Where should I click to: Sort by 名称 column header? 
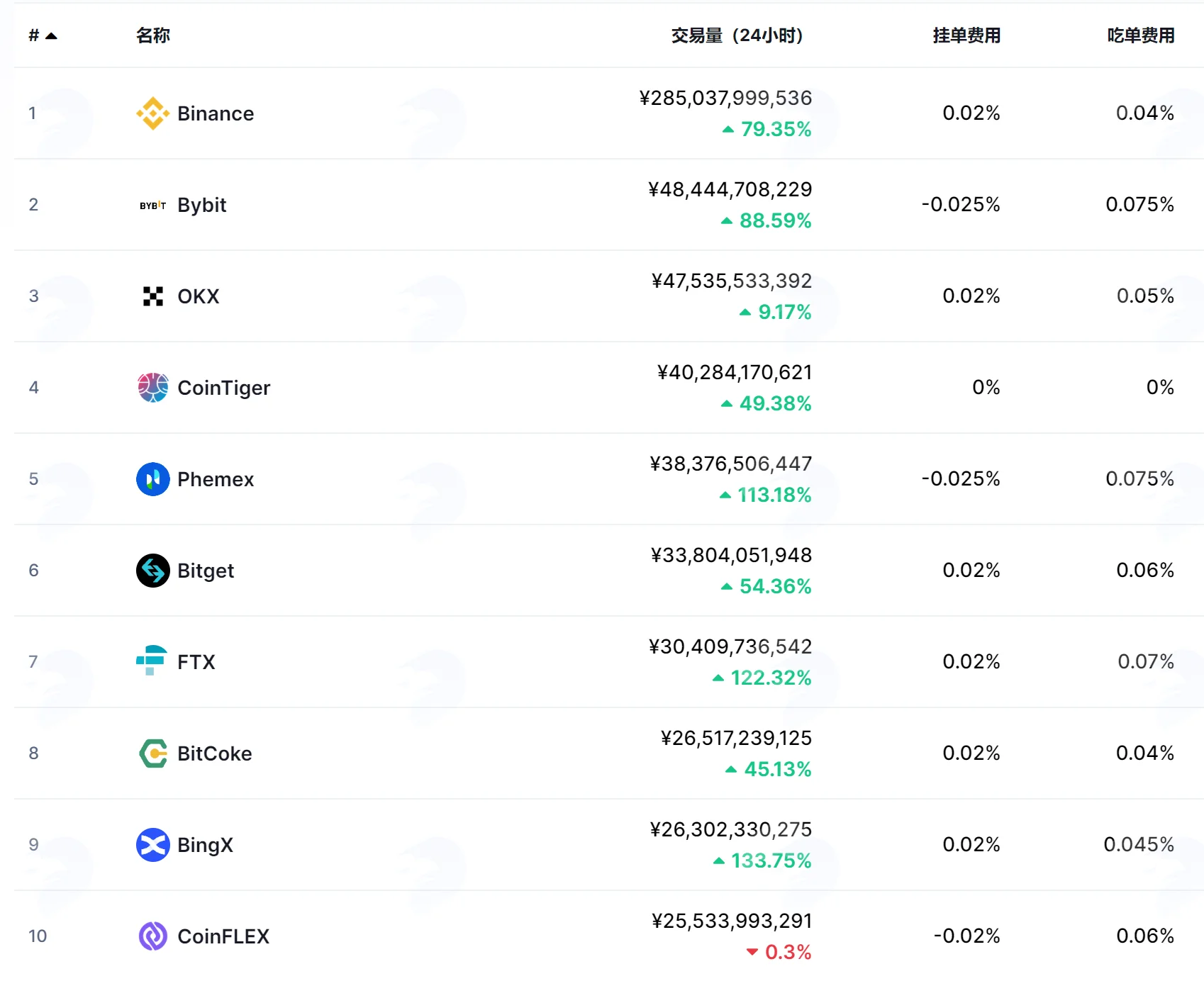click(x=153, y=35)
